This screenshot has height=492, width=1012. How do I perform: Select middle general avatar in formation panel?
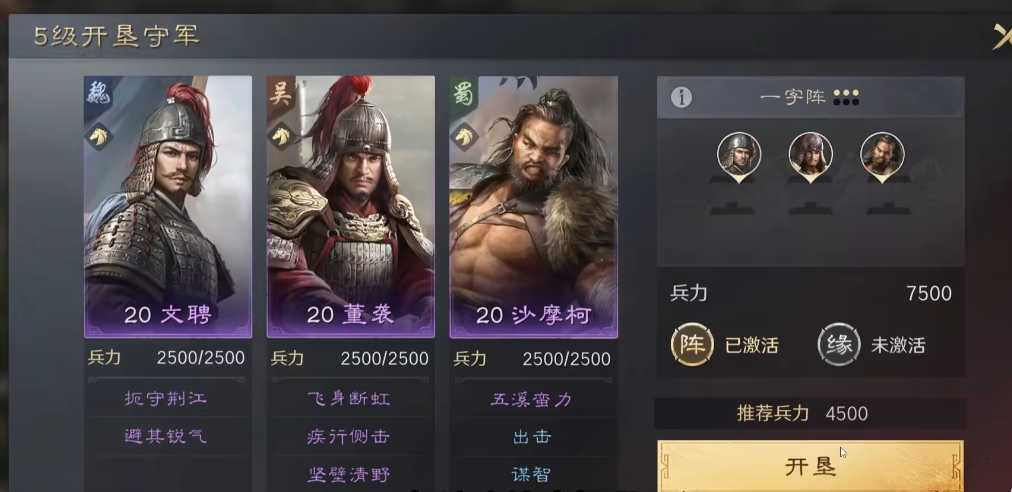click(811, 156)
